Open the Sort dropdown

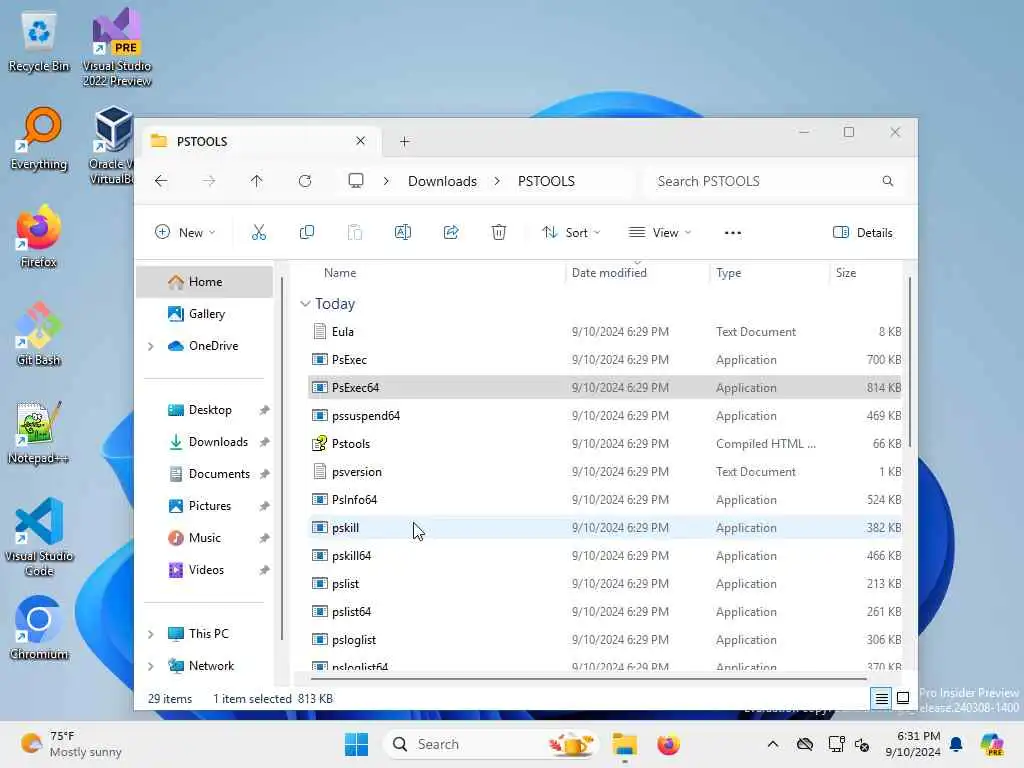tap(571, 232)
